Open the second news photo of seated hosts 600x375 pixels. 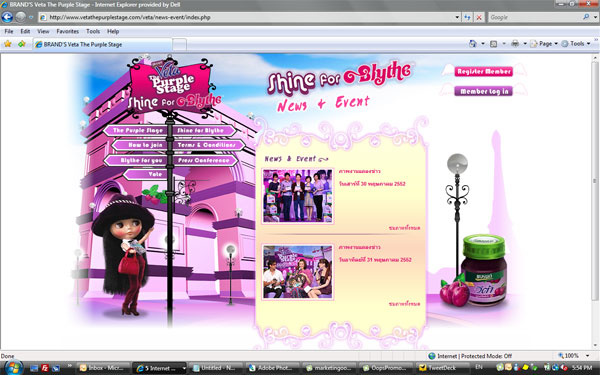[x=298, y=272]
